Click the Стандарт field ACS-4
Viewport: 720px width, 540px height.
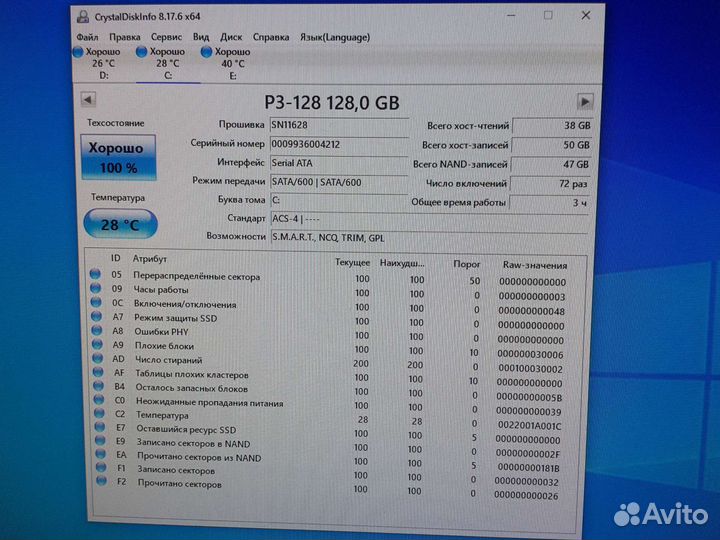tap(429, 219)
